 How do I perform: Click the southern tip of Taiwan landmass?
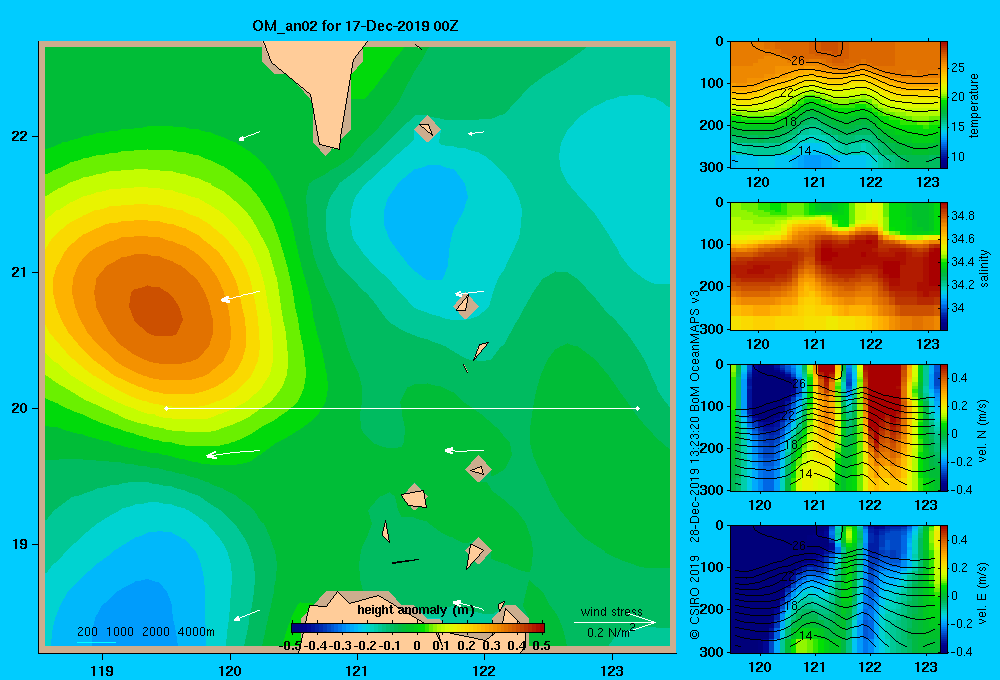coord(328,142)
